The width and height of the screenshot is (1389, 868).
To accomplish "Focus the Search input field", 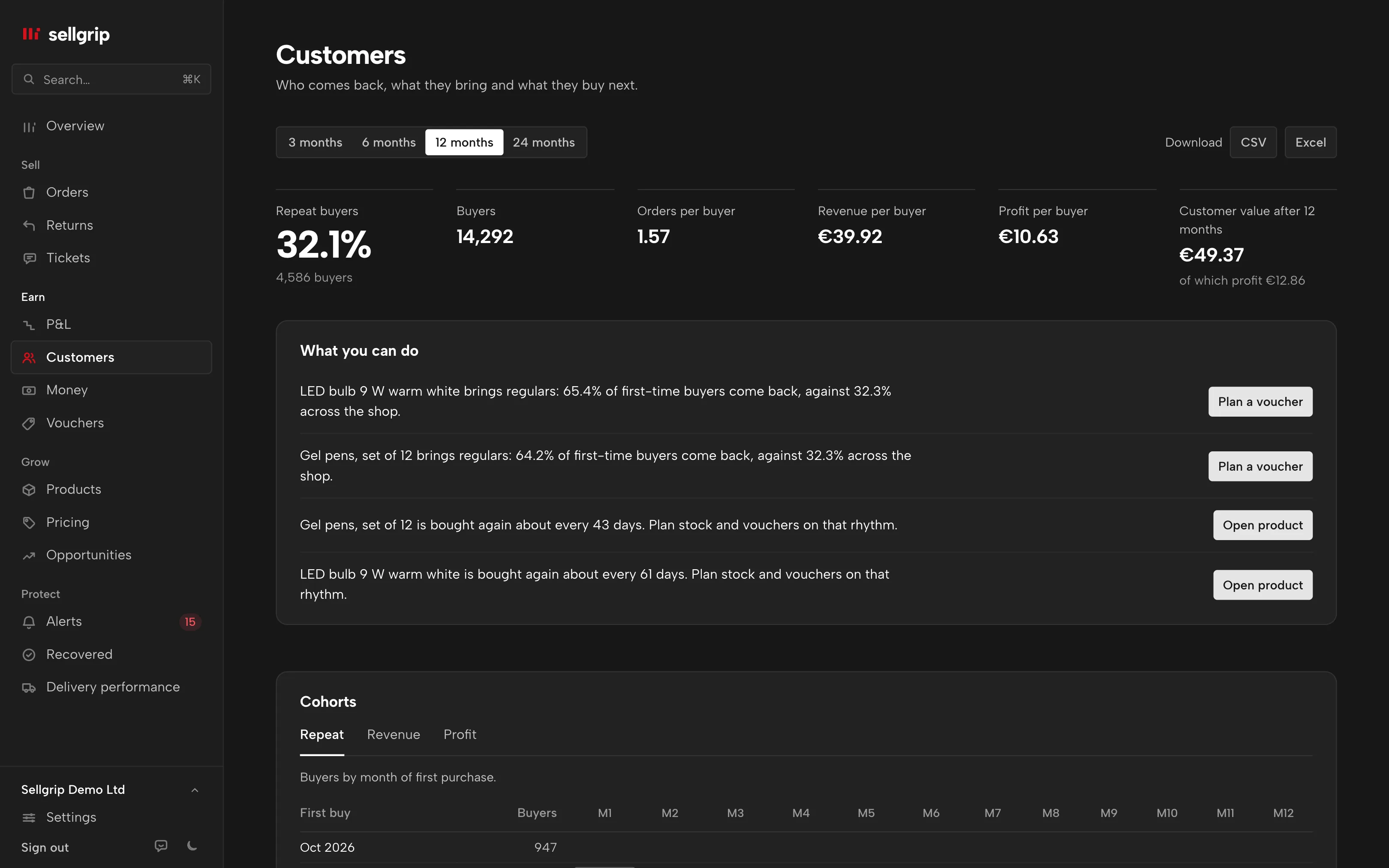I will (111, 79).
